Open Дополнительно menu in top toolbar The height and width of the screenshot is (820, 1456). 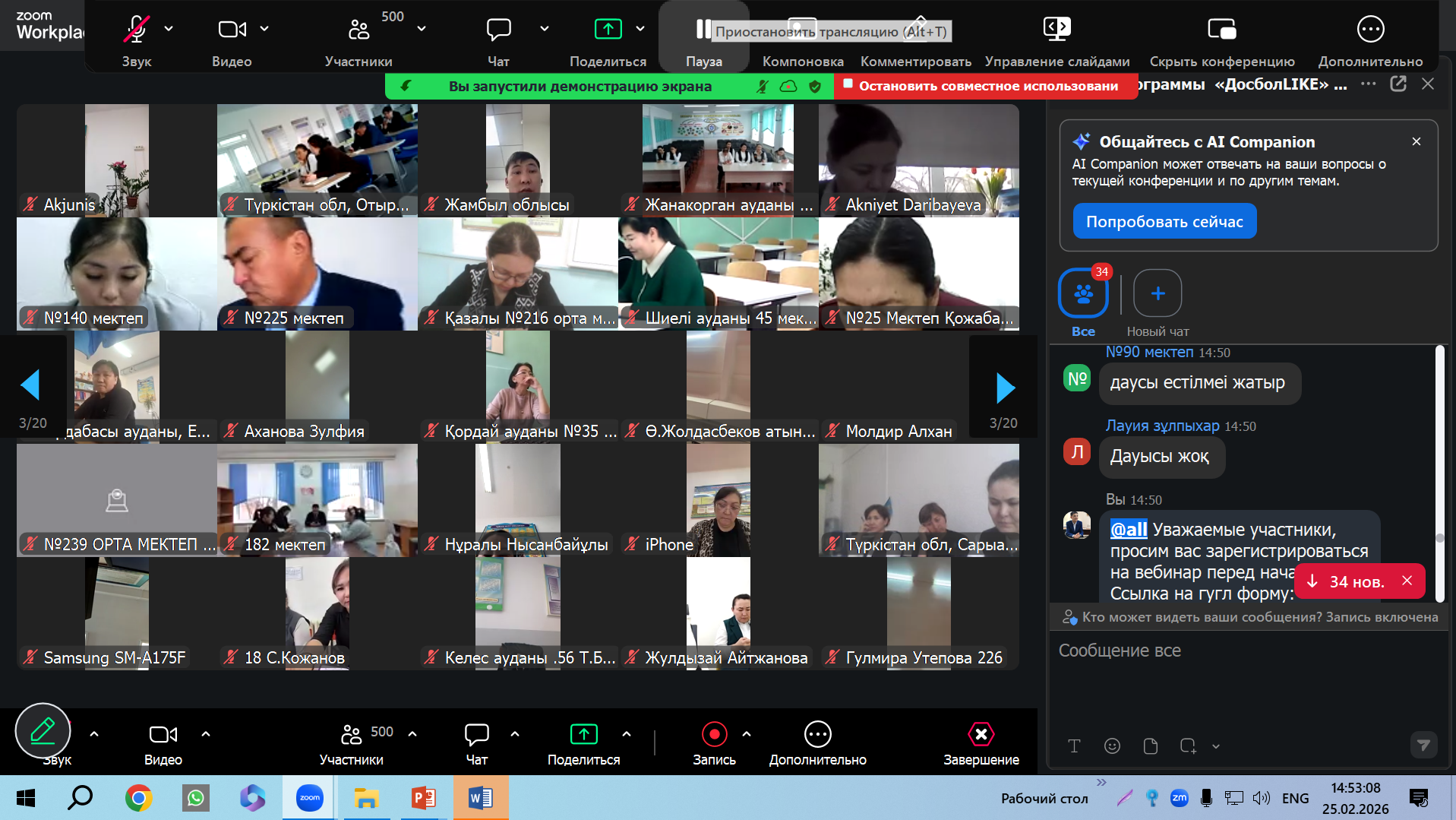click(x=1371, y=40)
